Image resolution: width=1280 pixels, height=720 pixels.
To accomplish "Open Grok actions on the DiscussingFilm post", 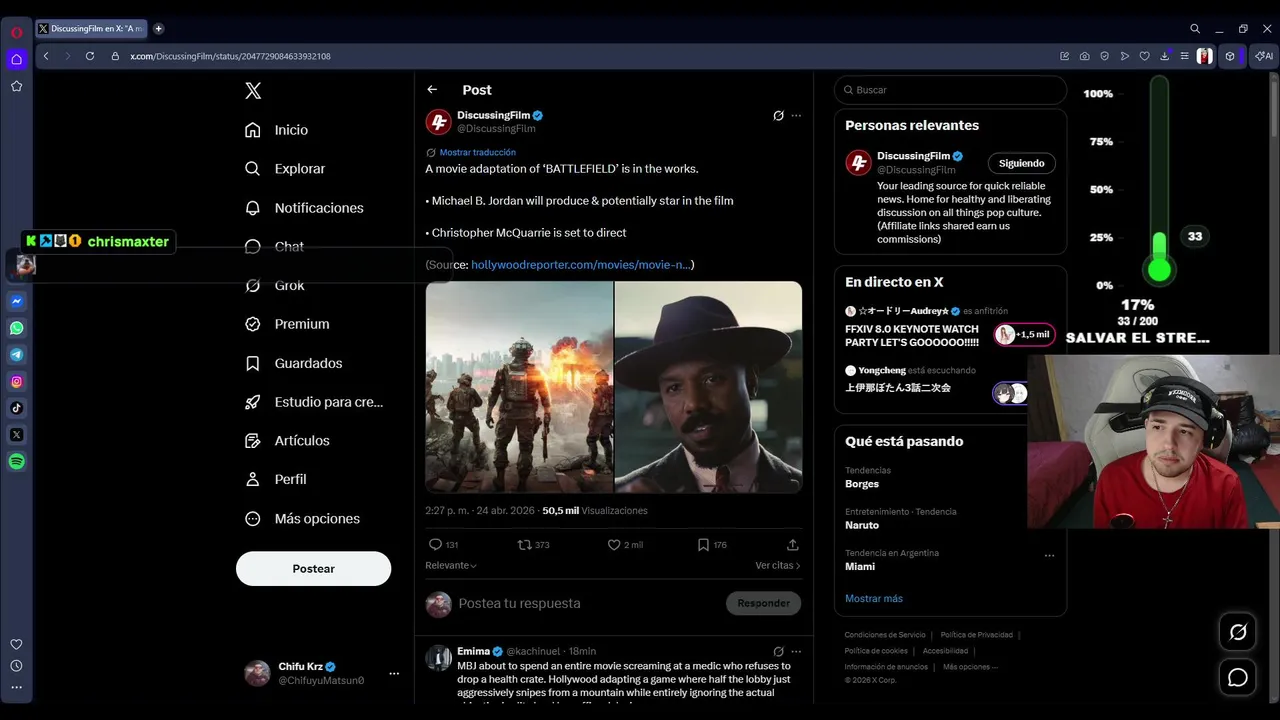I will click(x=778, y=116).
